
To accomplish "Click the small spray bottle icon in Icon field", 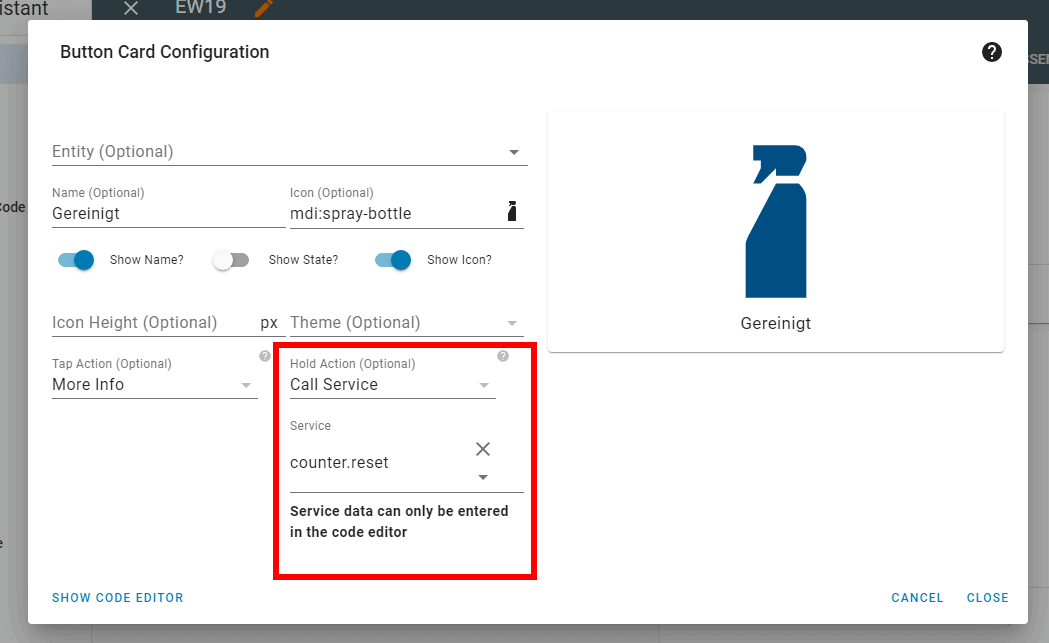I will click(512, 212).
